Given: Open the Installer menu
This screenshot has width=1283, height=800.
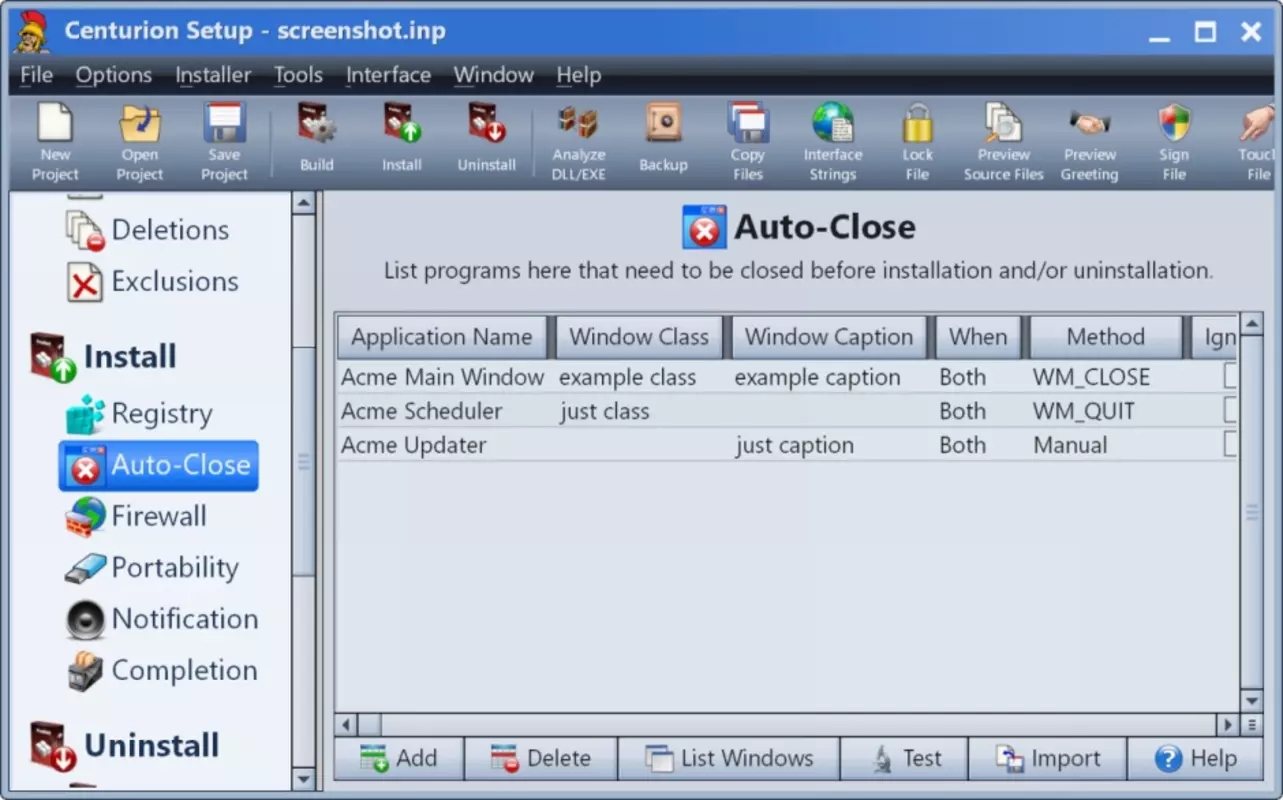Looking at the screenshot, I should coord(213,75).
